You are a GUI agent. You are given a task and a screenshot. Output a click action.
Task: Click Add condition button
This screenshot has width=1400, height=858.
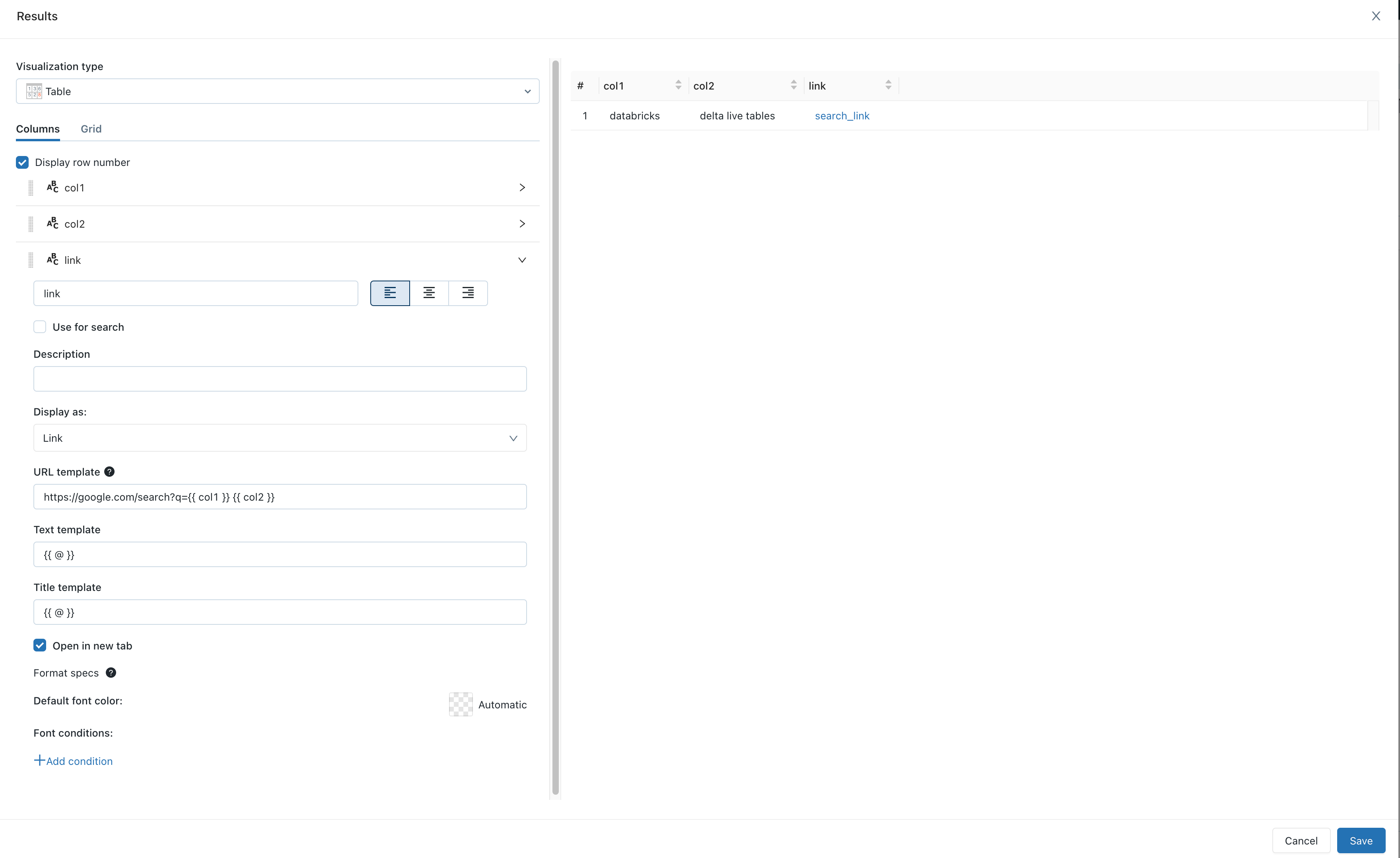pyautogui.click(x=73, y=761)
